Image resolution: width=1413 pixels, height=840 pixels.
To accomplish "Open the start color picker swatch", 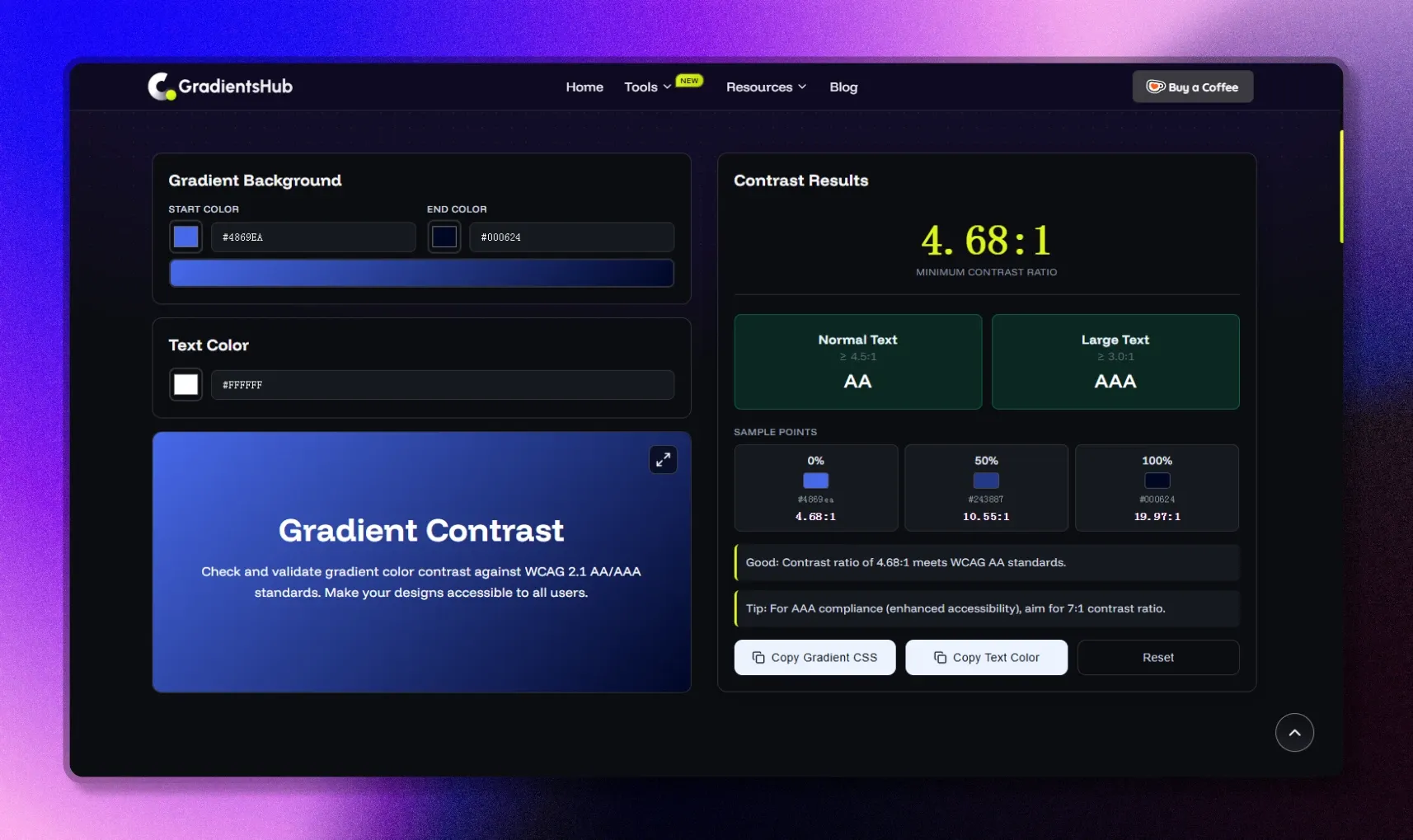I will coord(186,237).
